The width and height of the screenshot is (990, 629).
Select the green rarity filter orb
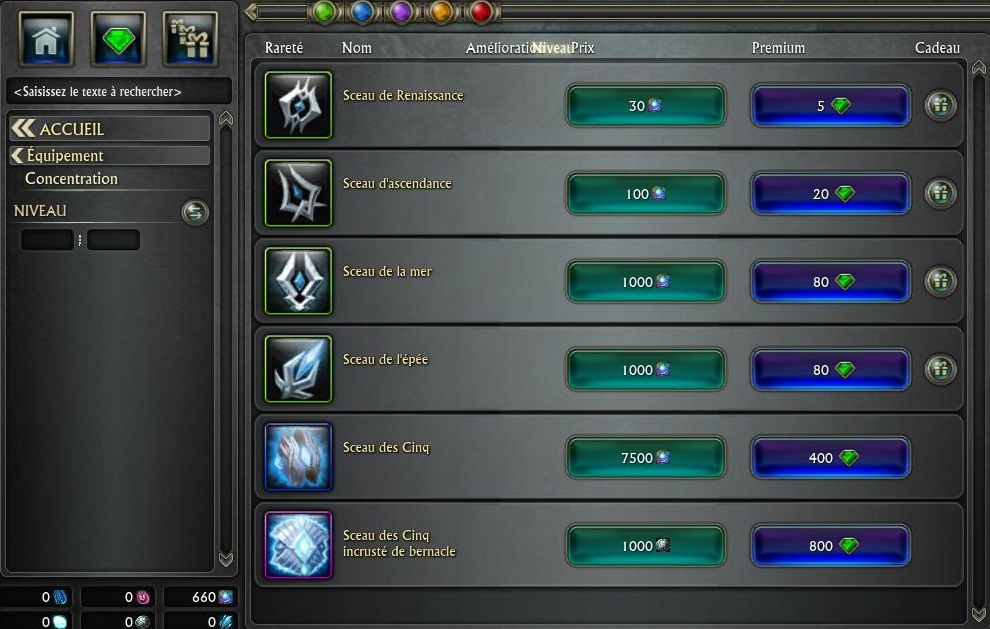point(324,11)
